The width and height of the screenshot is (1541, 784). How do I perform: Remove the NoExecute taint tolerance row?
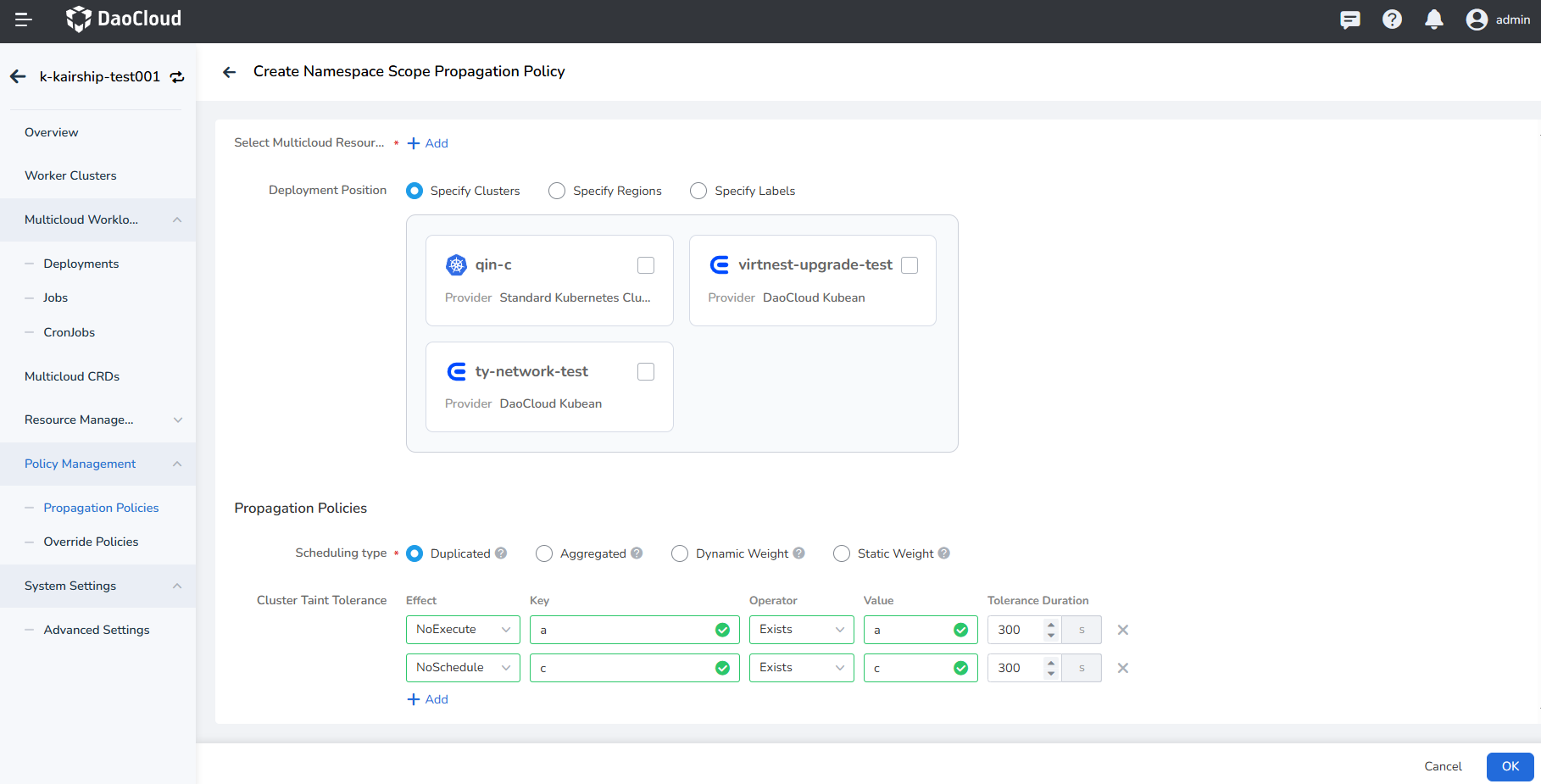tap(1122, 630)
